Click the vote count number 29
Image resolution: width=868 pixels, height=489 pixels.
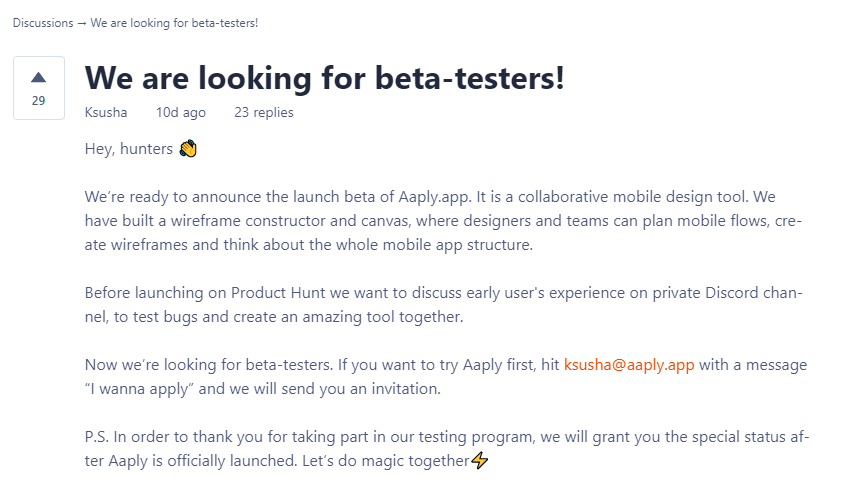38,101
